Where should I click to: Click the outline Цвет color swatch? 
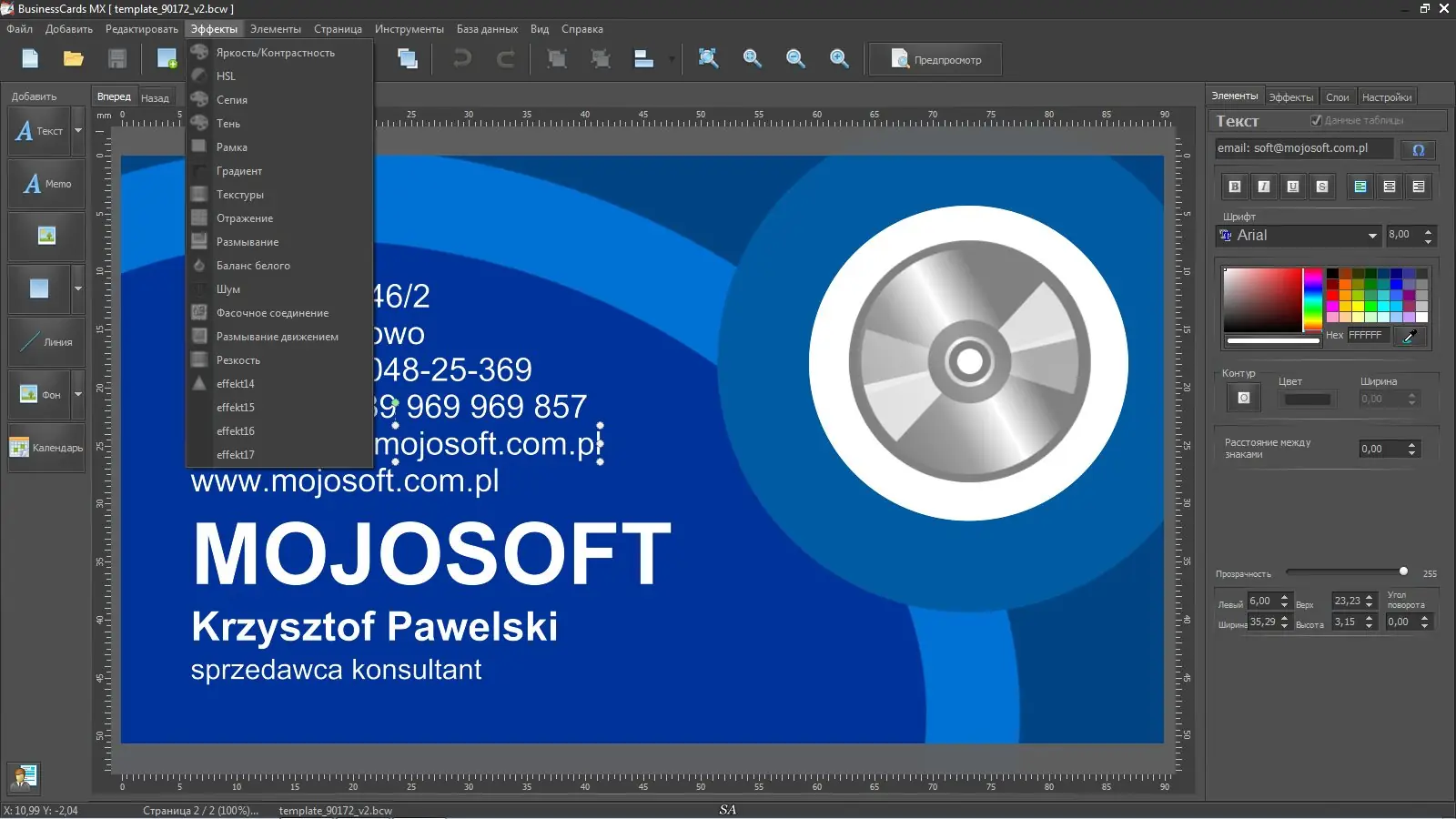click(1308, 399)
